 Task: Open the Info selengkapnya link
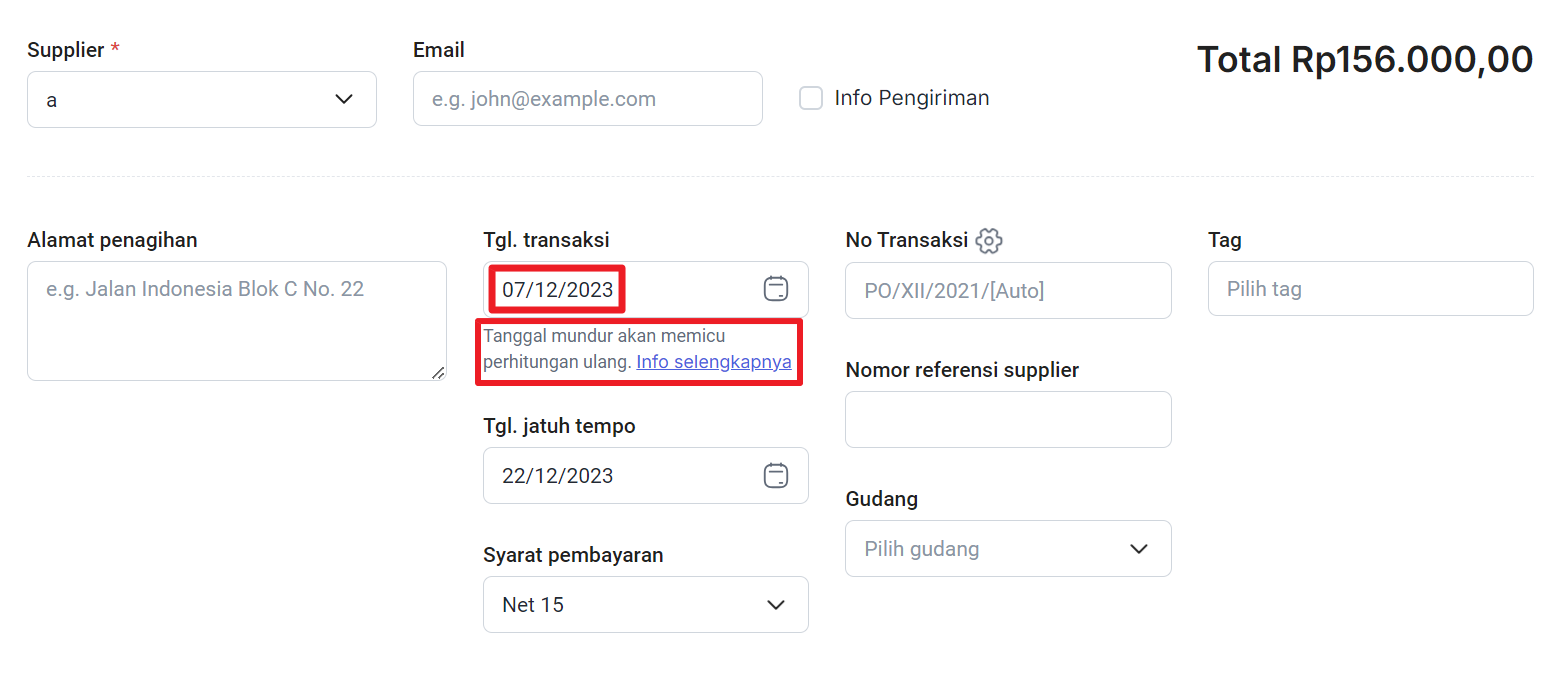(714, 362)
